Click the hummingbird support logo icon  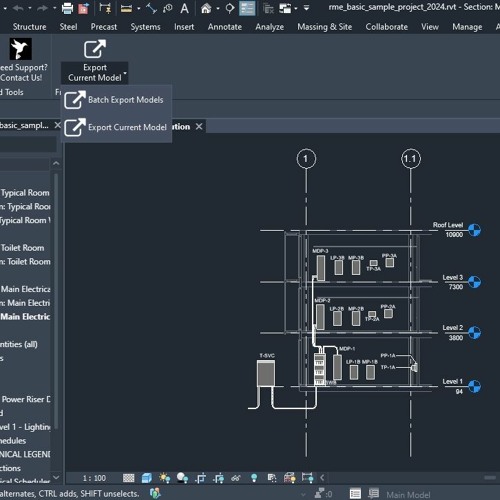pyautogui.click(x=21, y=49)
